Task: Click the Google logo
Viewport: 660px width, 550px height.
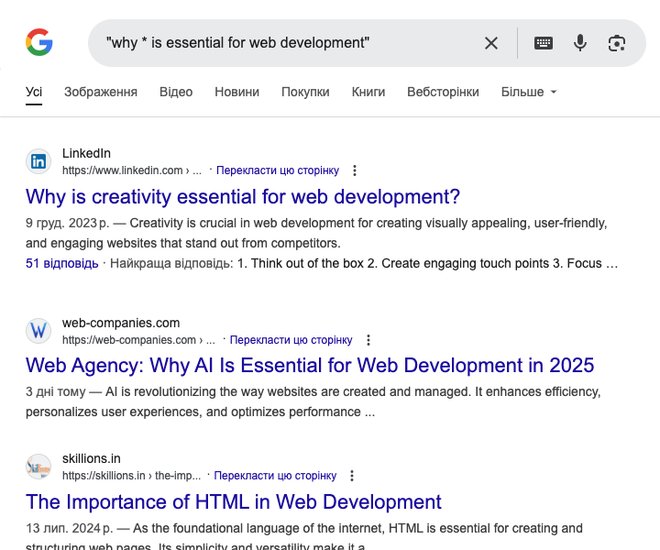Action: (x=39, y=42)
